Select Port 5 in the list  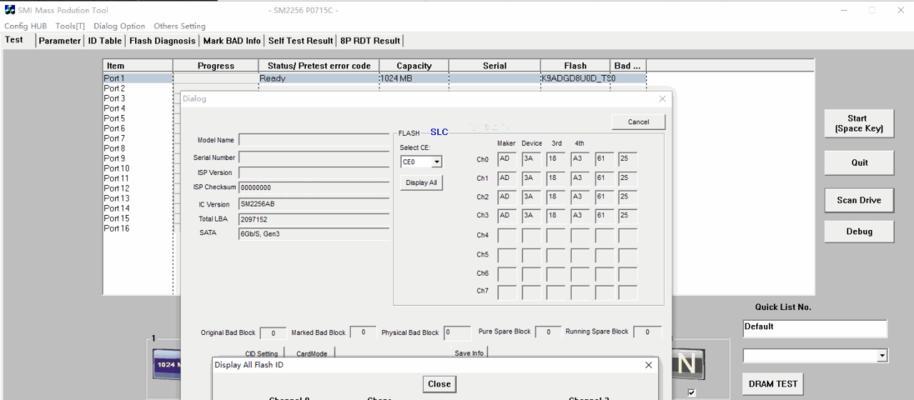pyautogui.click(x=114, y=118)
